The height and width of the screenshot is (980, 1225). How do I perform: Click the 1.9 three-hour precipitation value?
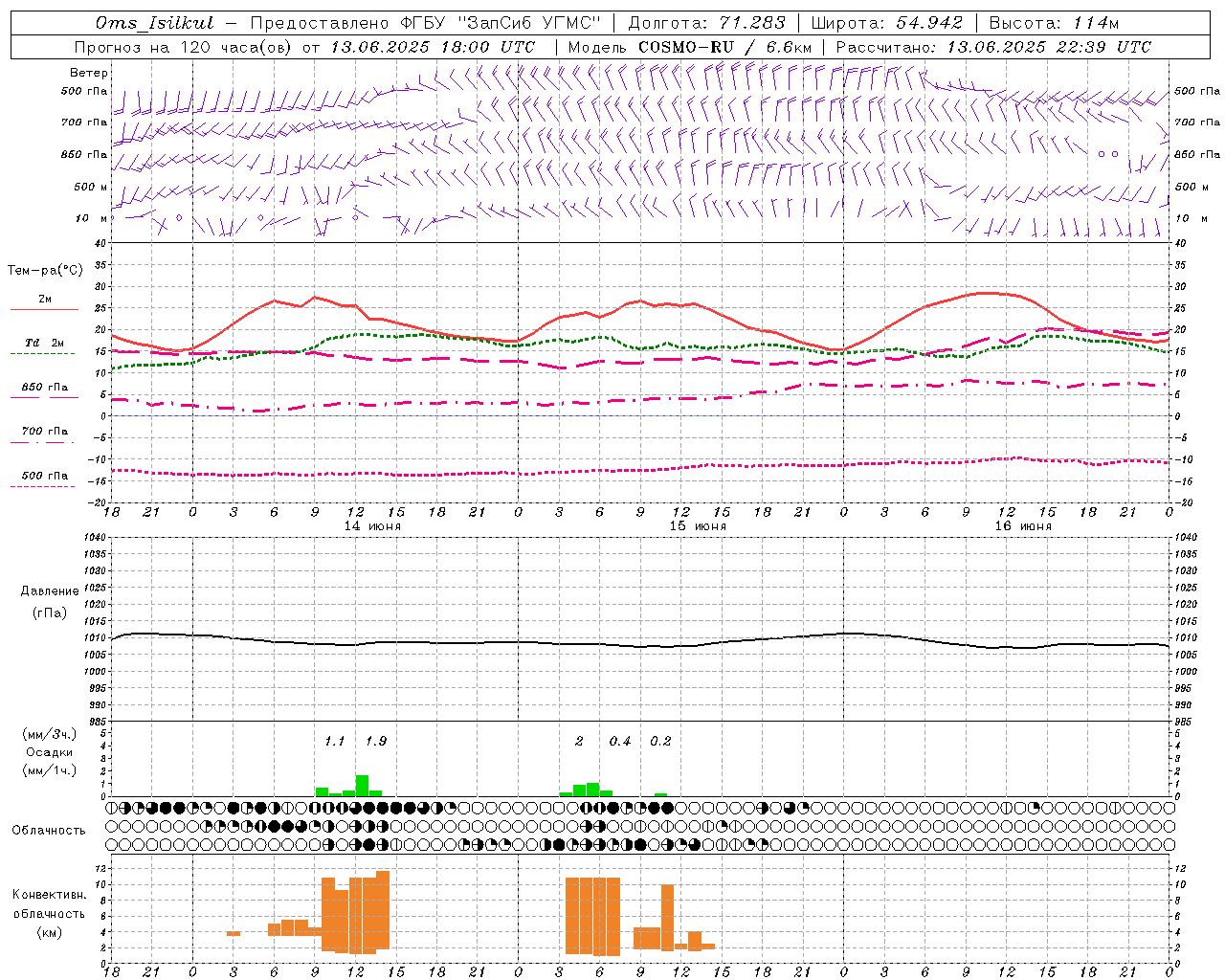[376, 741]
